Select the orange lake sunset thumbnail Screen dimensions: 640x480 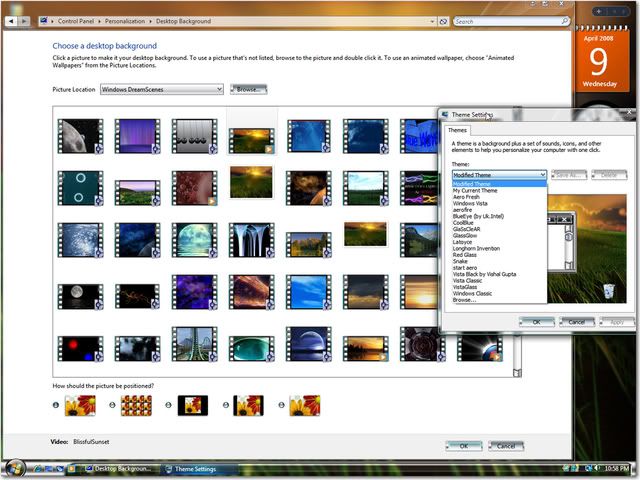click(366, 349)
